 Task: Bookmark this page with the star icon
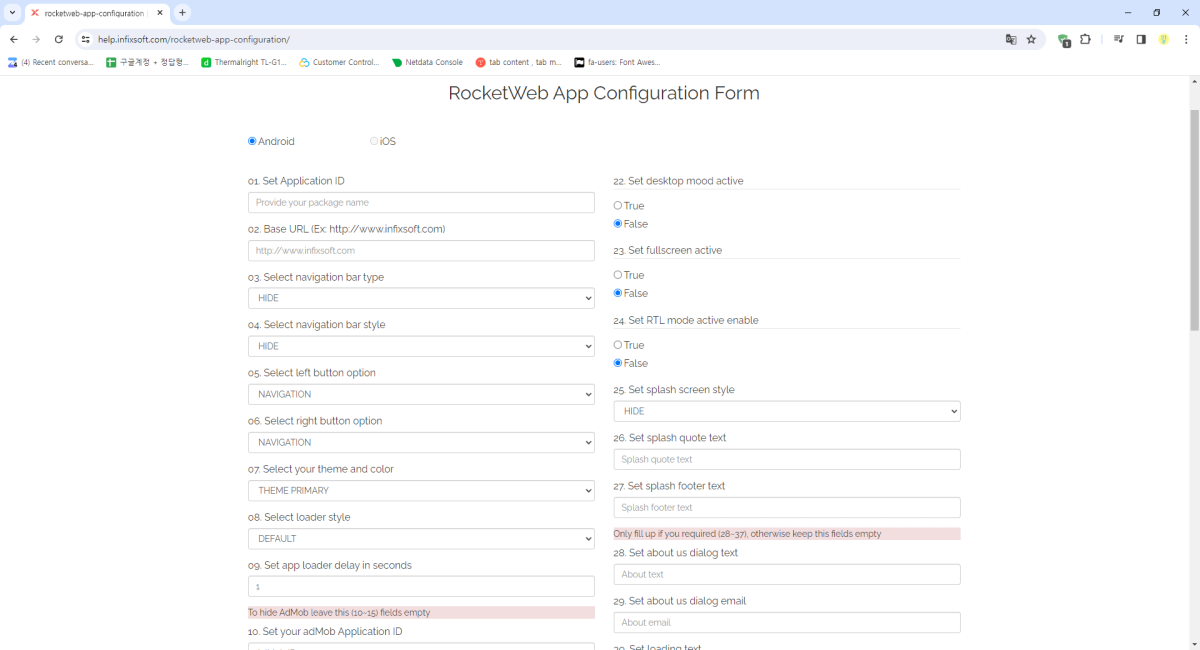[1031, 39]
